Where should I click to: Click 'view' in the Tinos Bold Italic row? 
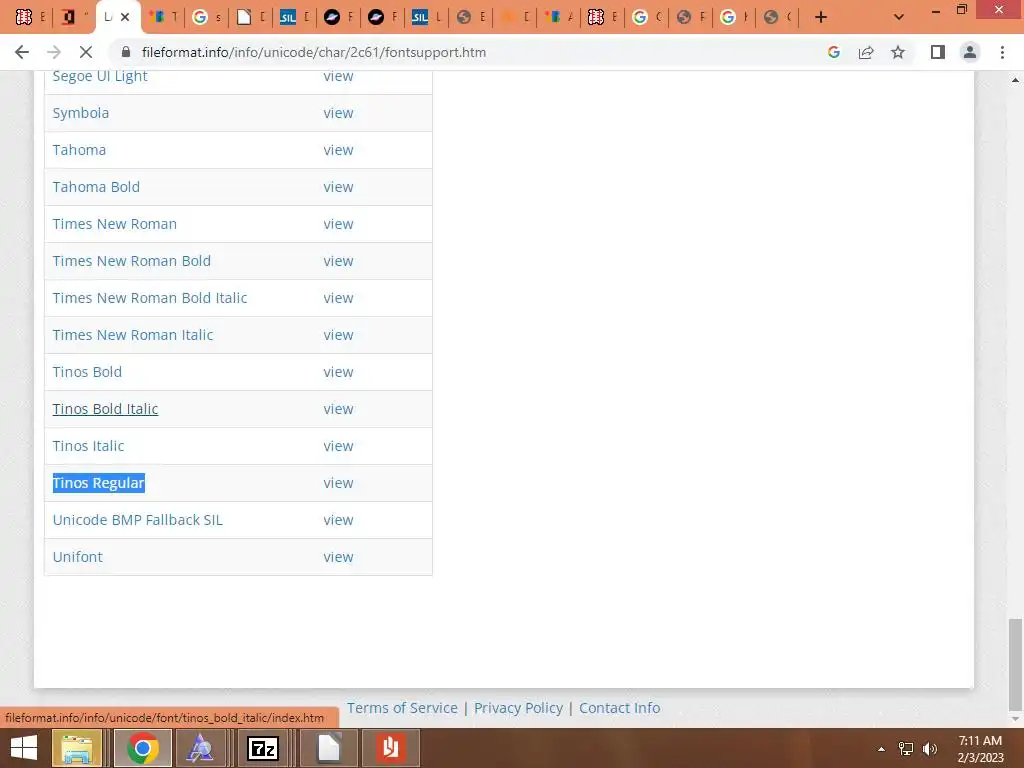[338, 409]
